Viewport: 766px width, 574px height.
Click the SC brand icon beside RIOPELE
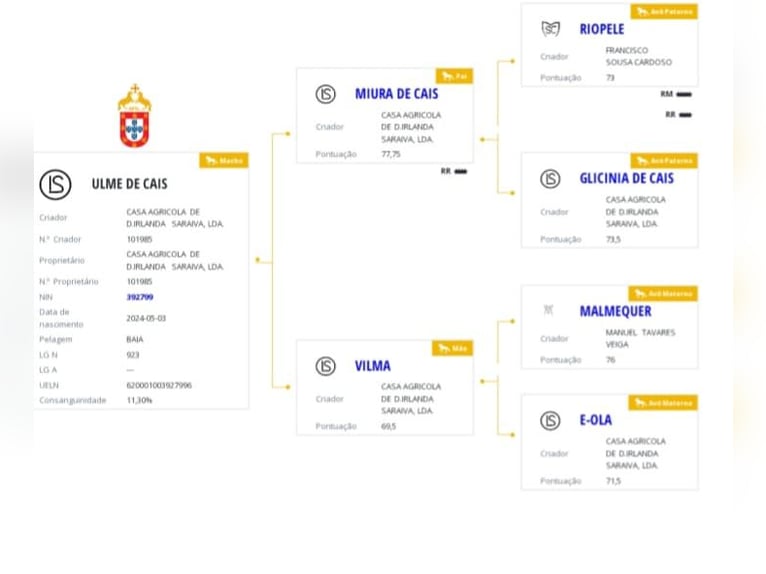pos(551,29)
